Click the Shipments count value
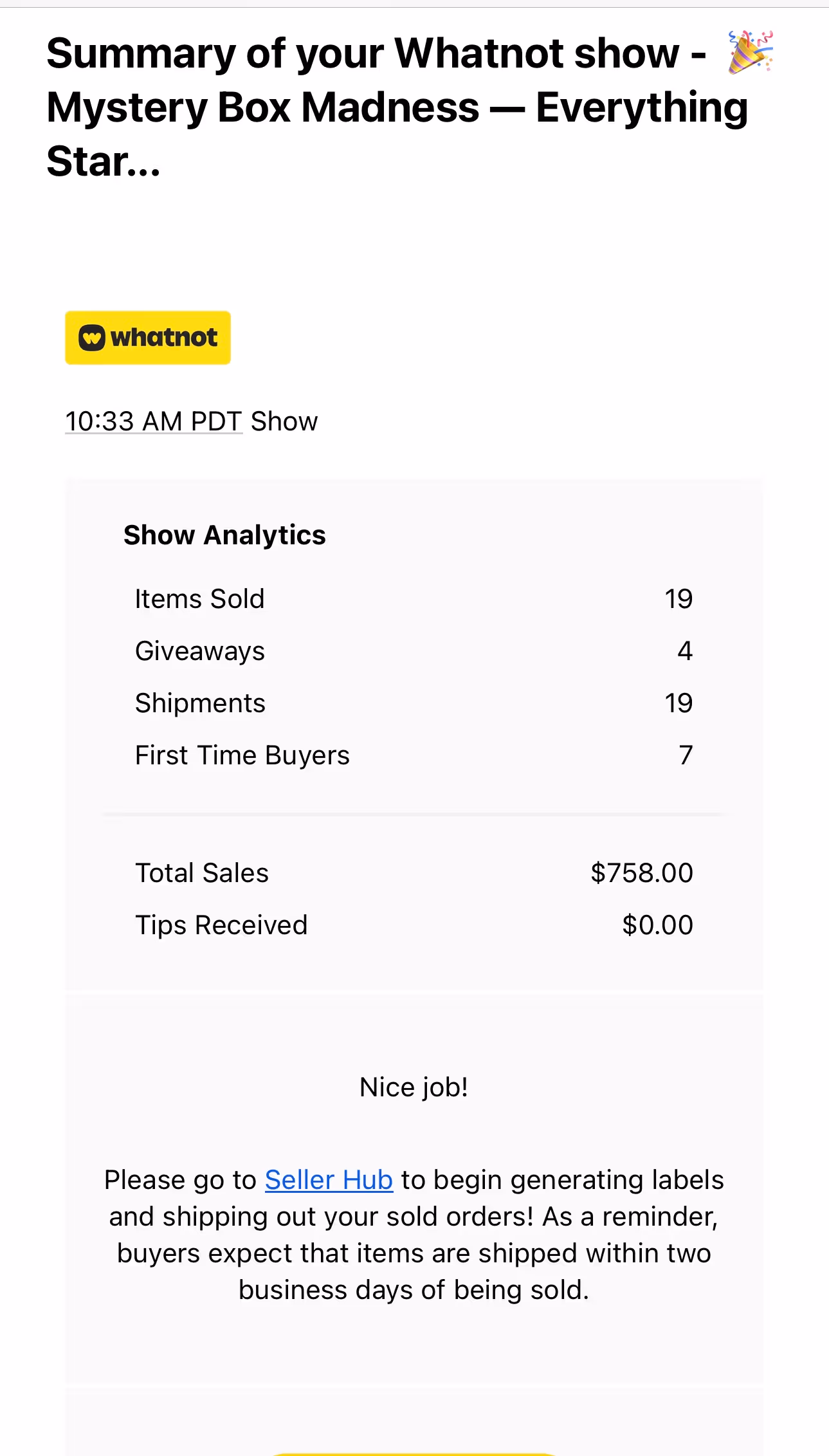 (678, 703)
